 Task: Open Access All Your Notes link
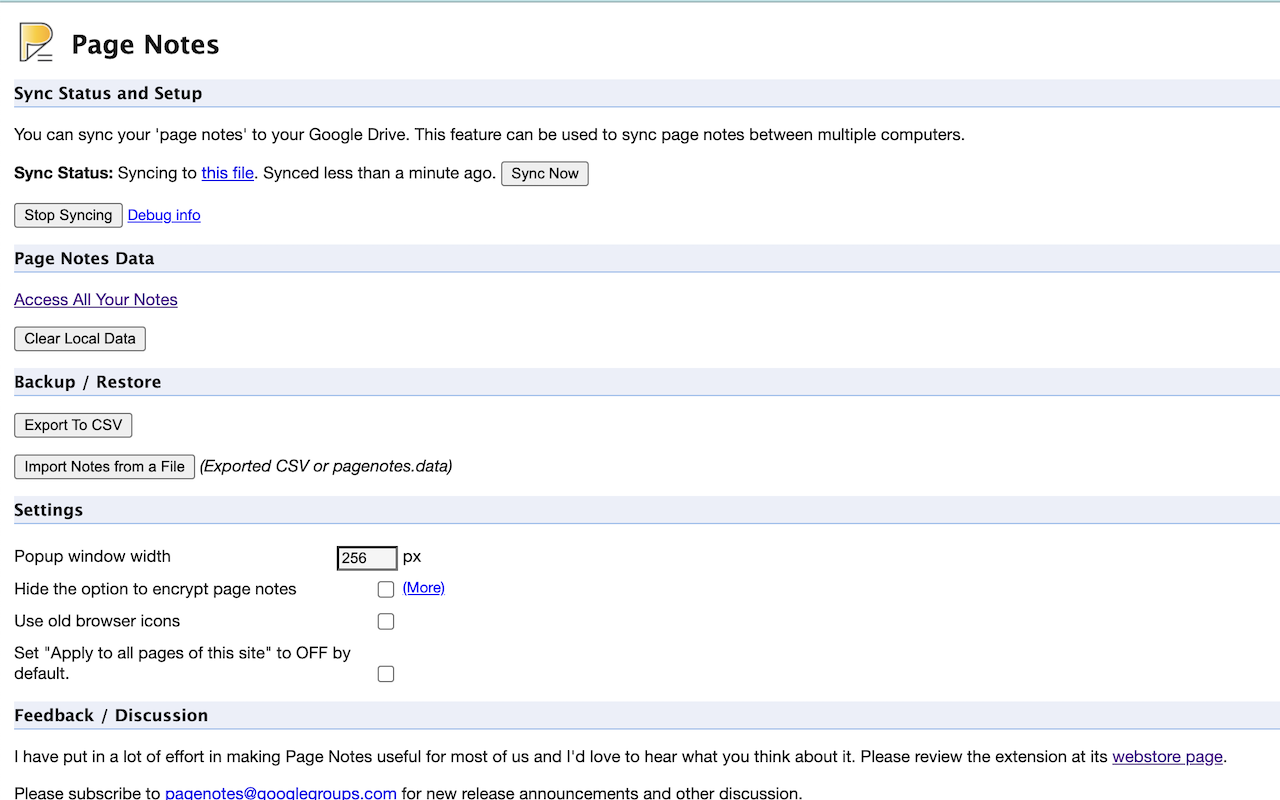point(96,300)
